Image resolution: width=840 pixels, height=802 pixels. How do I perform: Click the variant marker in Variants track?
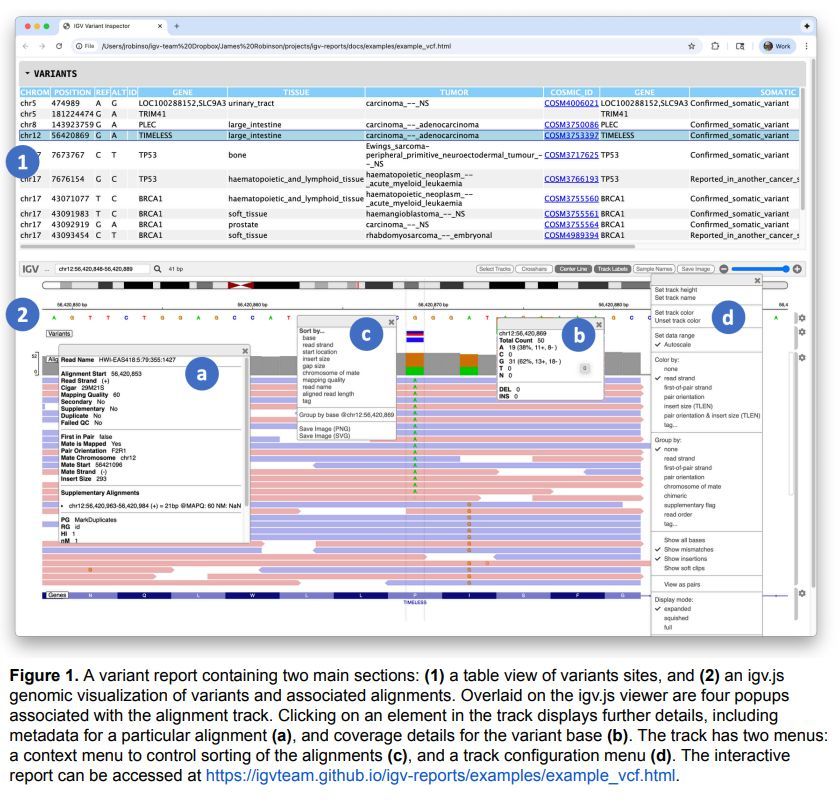pos(415,336)
